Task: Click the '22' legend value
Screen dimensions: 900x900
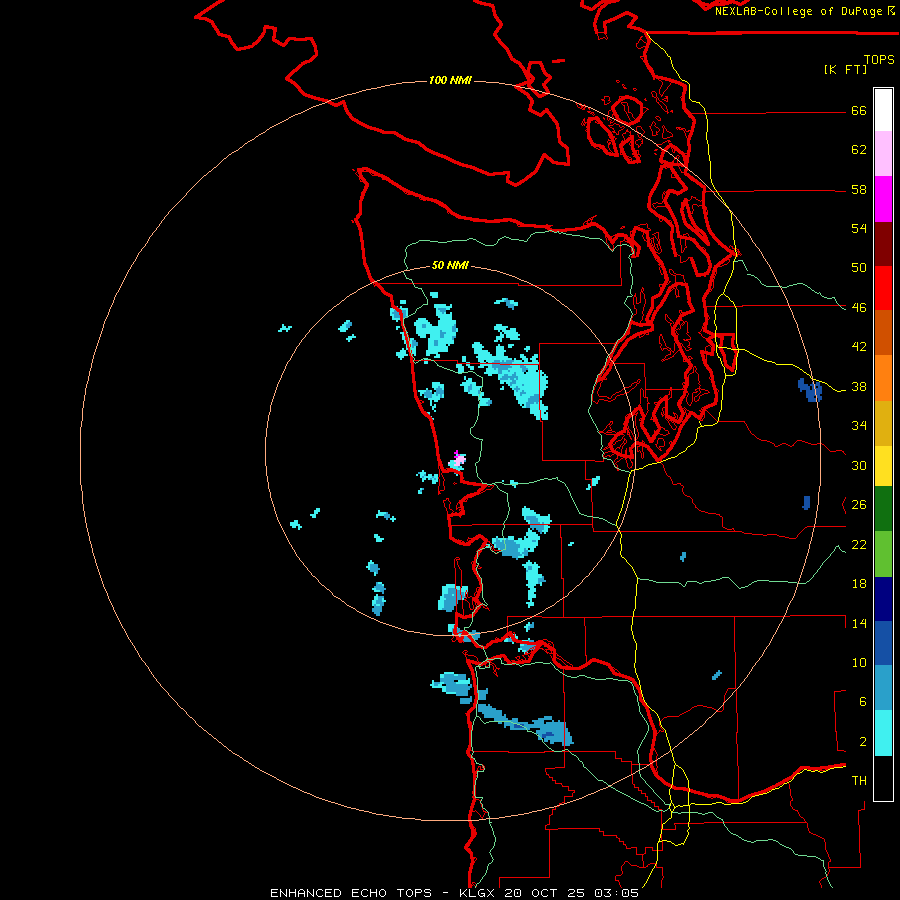Action: [x=859, y=545]
